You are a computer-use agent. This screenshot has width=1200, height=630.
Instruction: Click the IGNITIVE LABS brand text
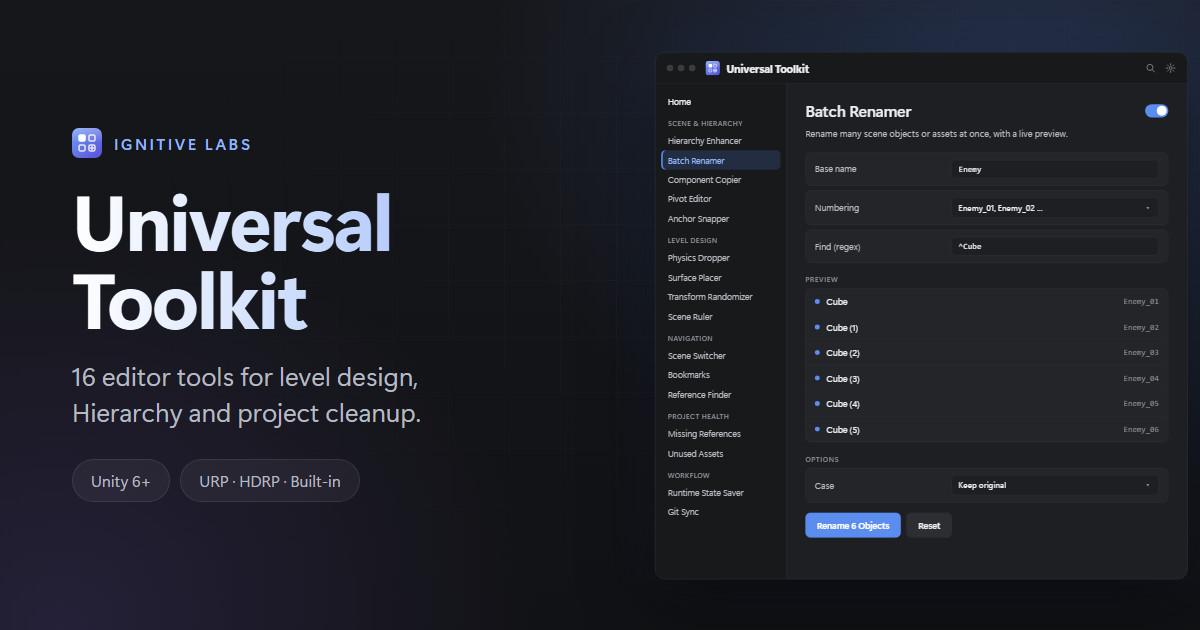click(x=183, y=144)
